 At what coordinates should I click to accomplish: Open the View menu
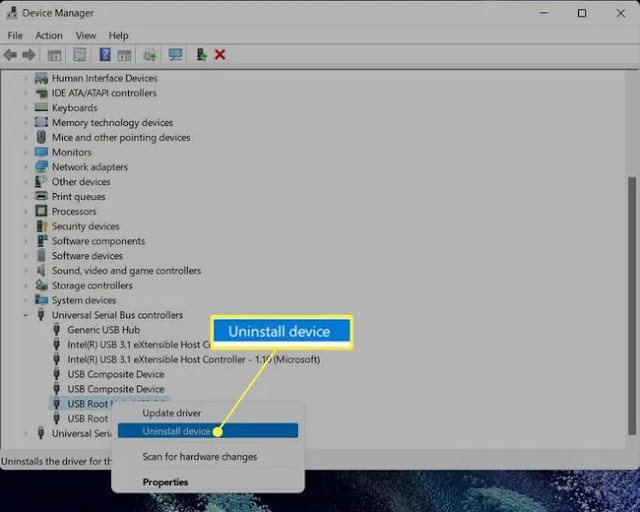(x=86, y=36)
